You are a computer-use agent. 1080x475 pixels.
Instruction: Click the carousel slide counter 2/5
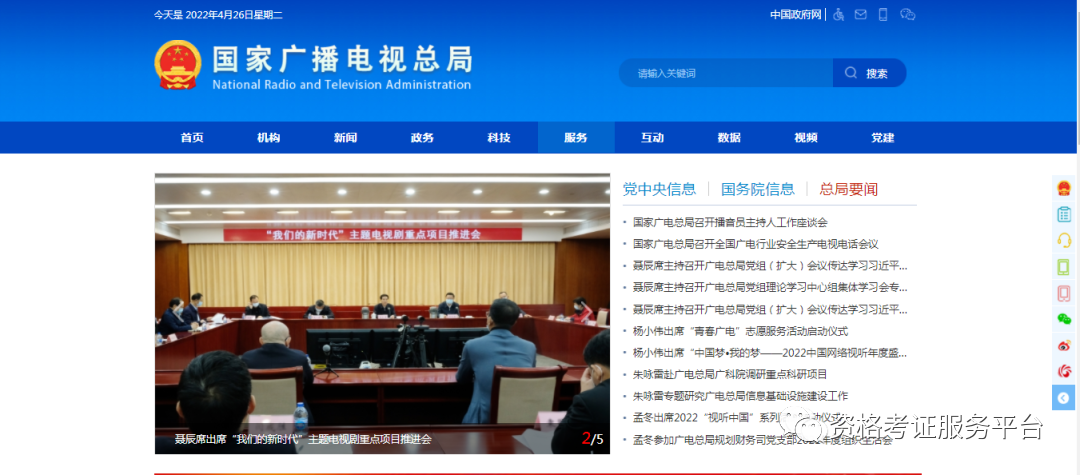pos(592,439)
